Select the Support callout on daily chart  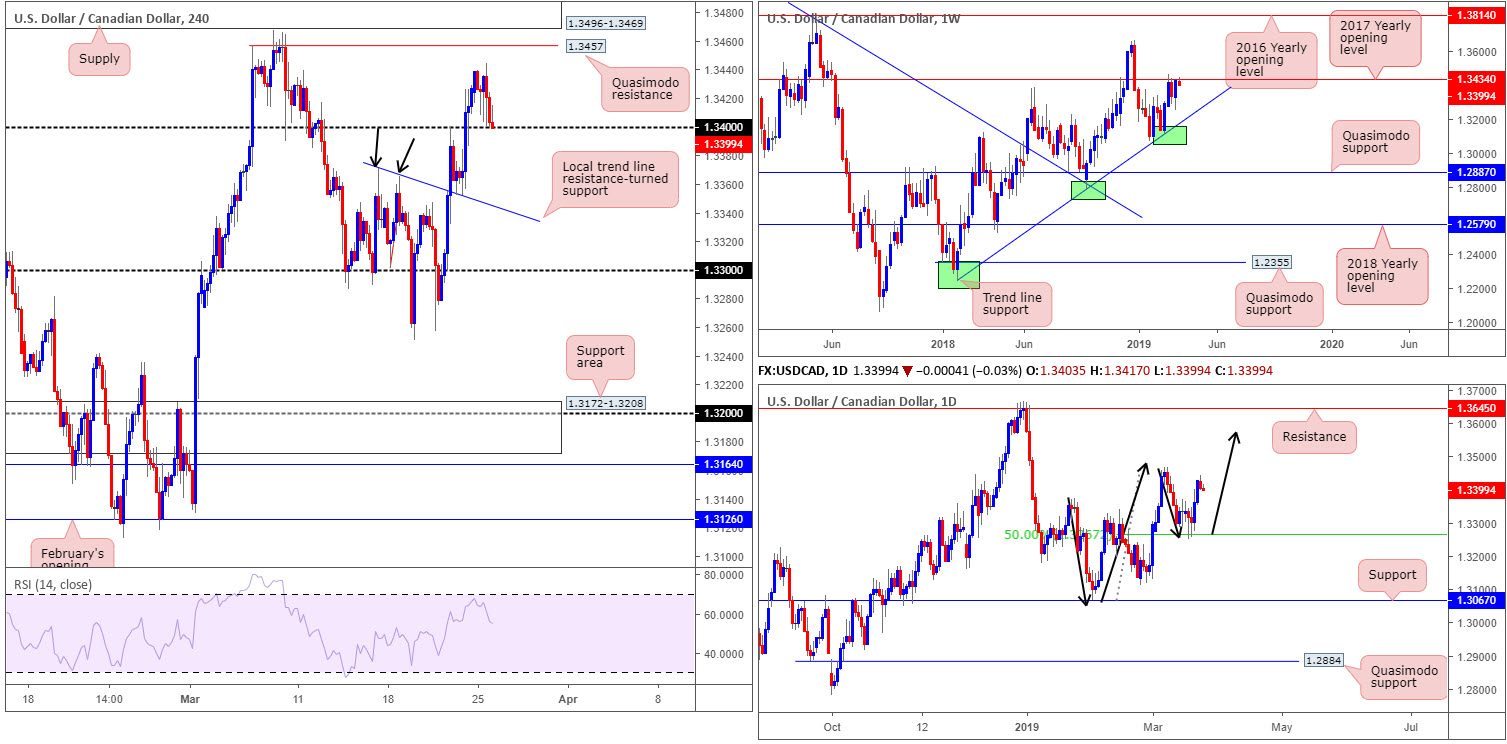(x=1393, y=574)
